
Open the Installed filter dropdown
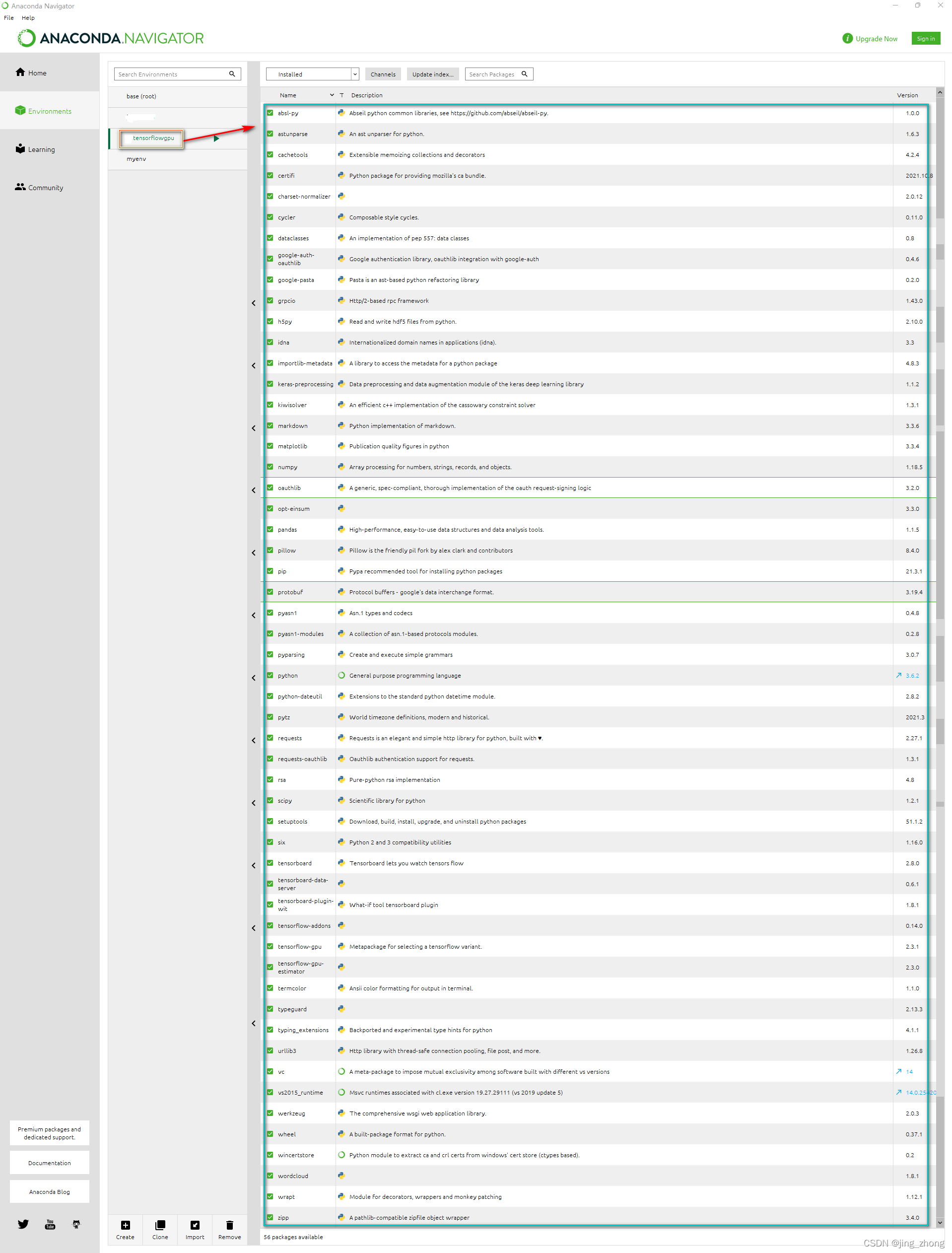313,73
